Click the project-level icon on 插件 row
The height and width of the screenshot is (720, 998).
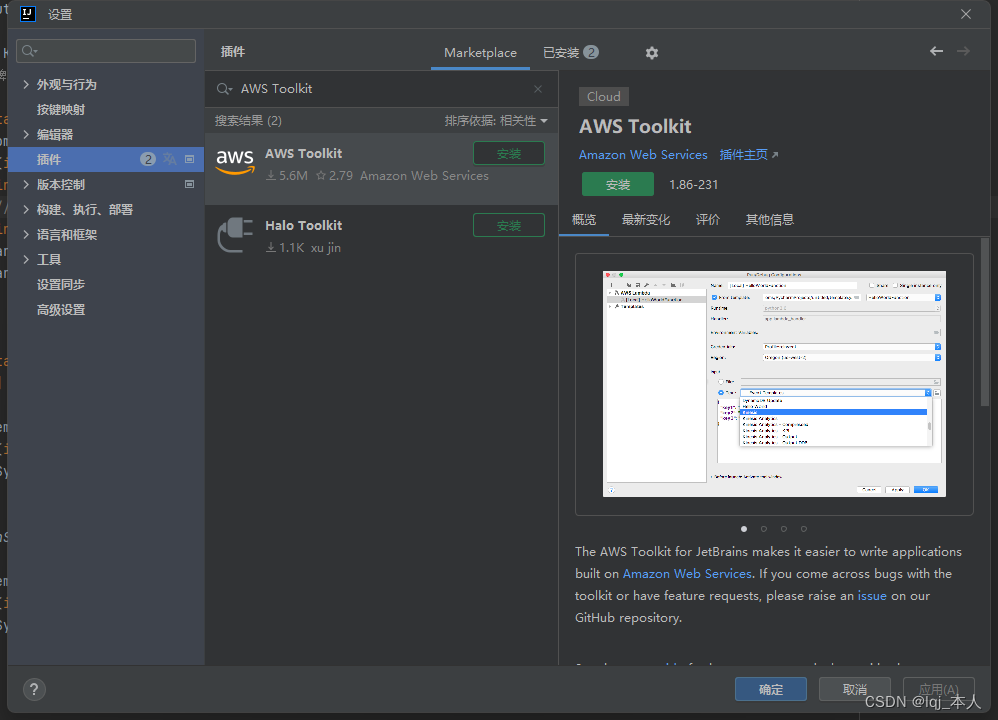(190, 159)
